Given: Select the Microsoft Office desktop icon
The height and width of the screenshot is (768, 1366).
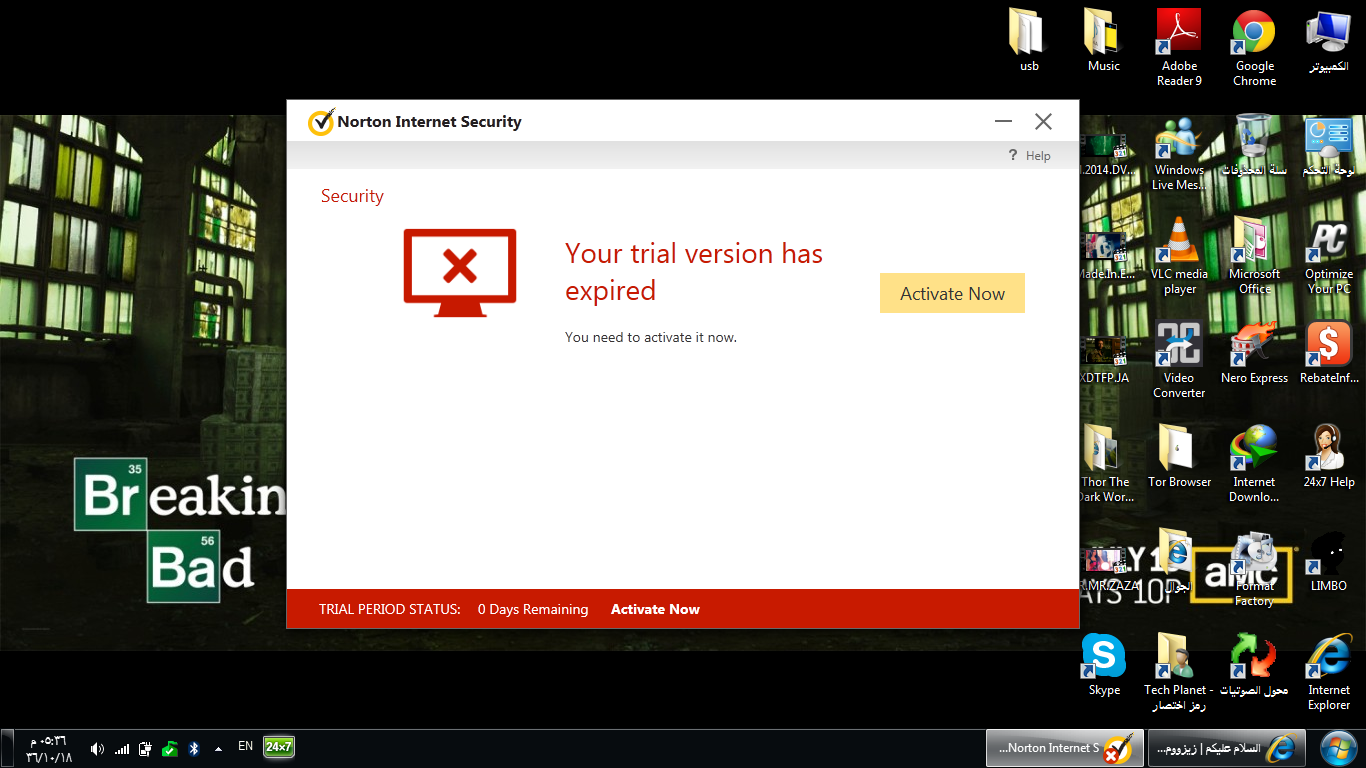Looking at the screenshot, I should coord(1254,257).
